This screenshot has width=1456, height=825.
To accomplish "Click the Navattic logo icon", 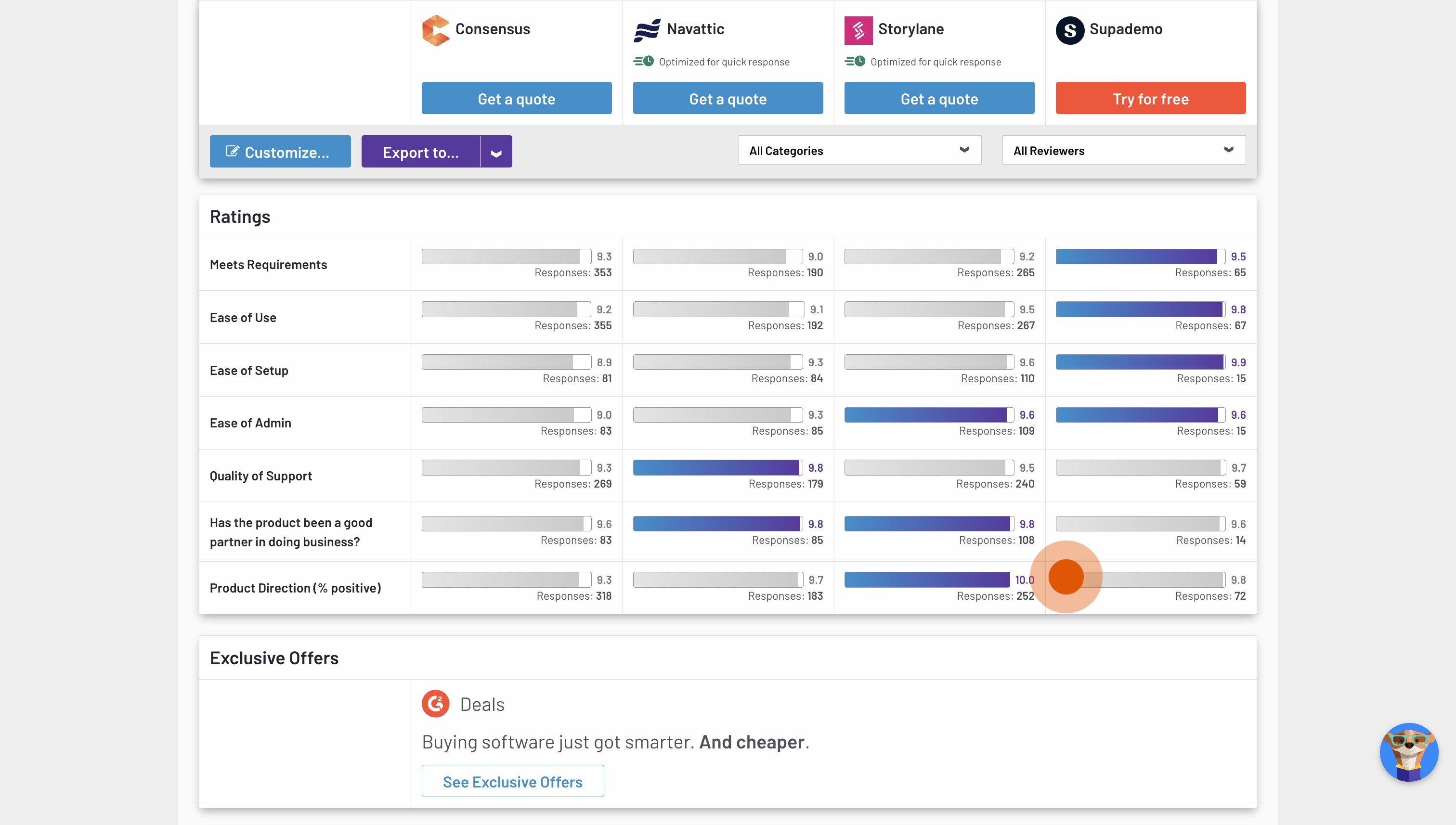I will (x=647, y=30).
